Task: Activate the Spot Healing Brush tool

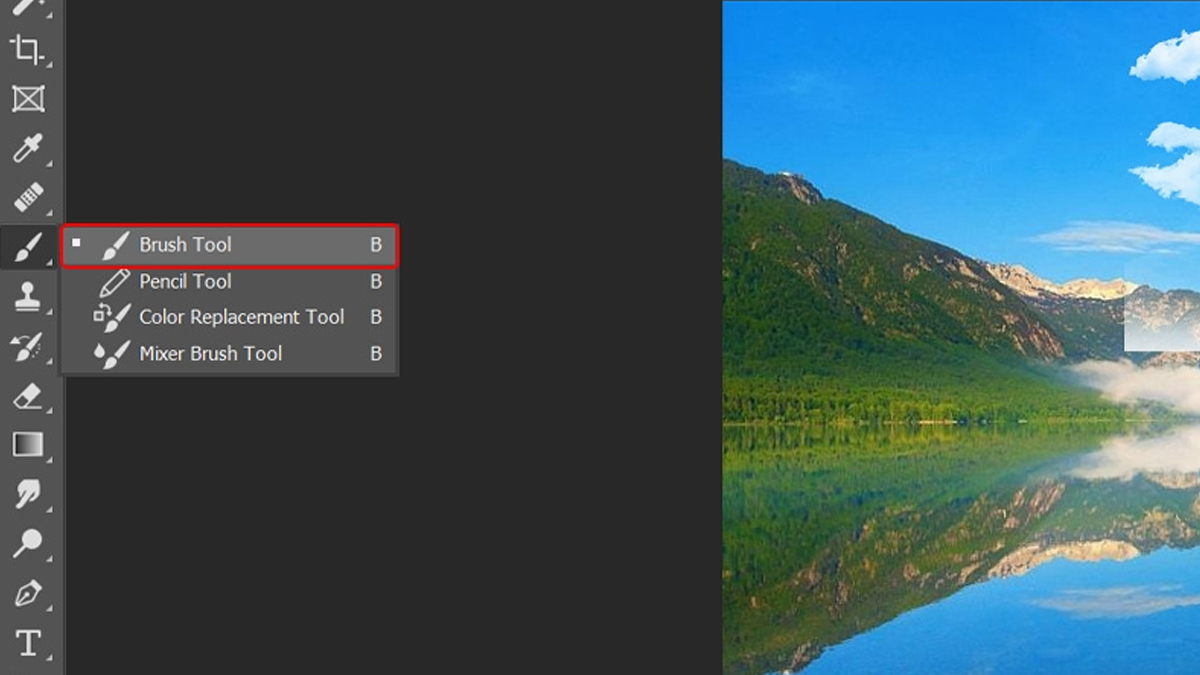Action: [x=27, y=197]
